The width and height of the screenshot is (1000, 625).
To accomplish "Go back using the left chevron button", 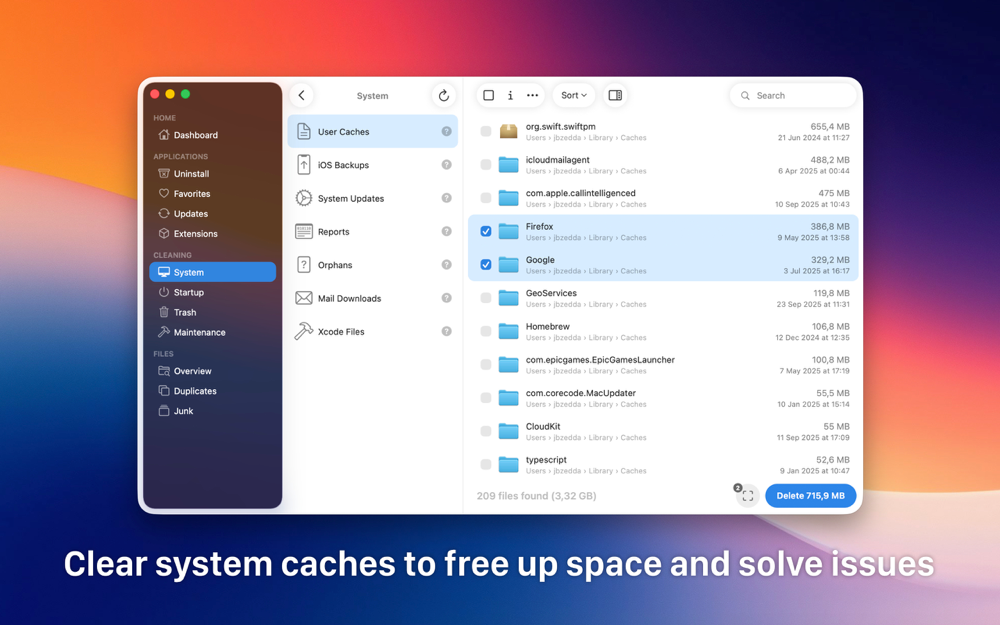I will (302, 96).
